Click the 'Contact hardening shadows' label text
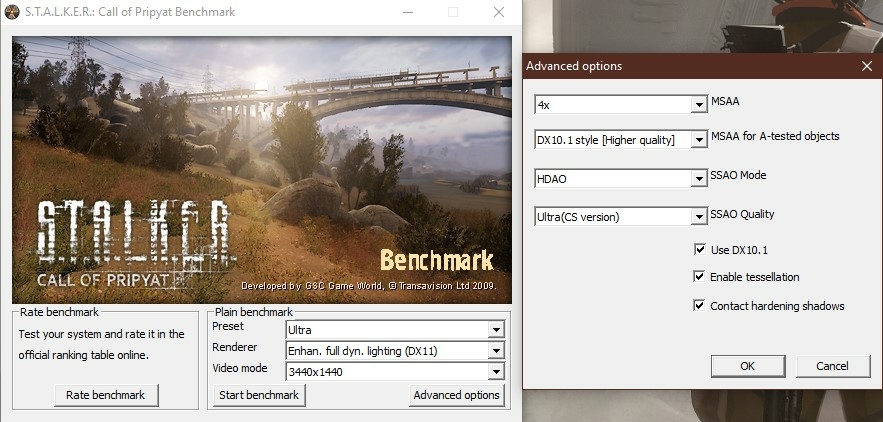883x422 pixels. (777, 306)
